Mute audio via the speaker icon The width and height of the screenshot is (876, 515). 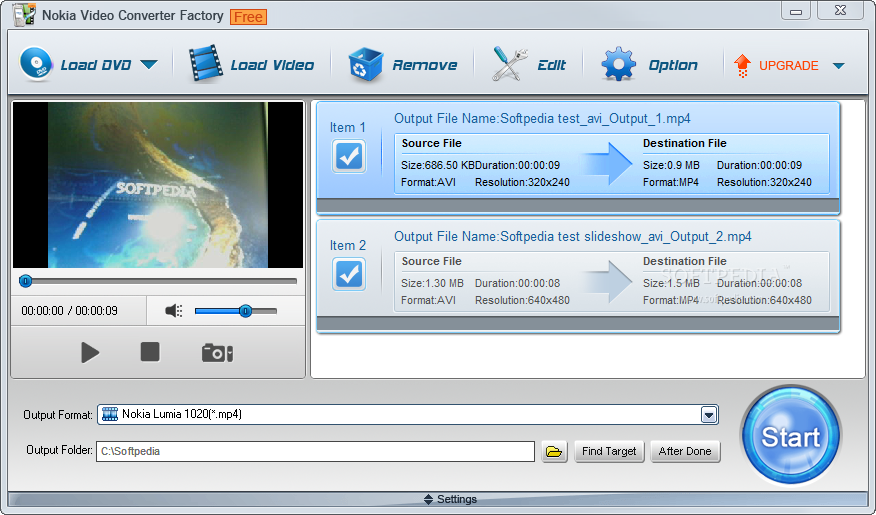pyautogui.click(x=174, y=311)
